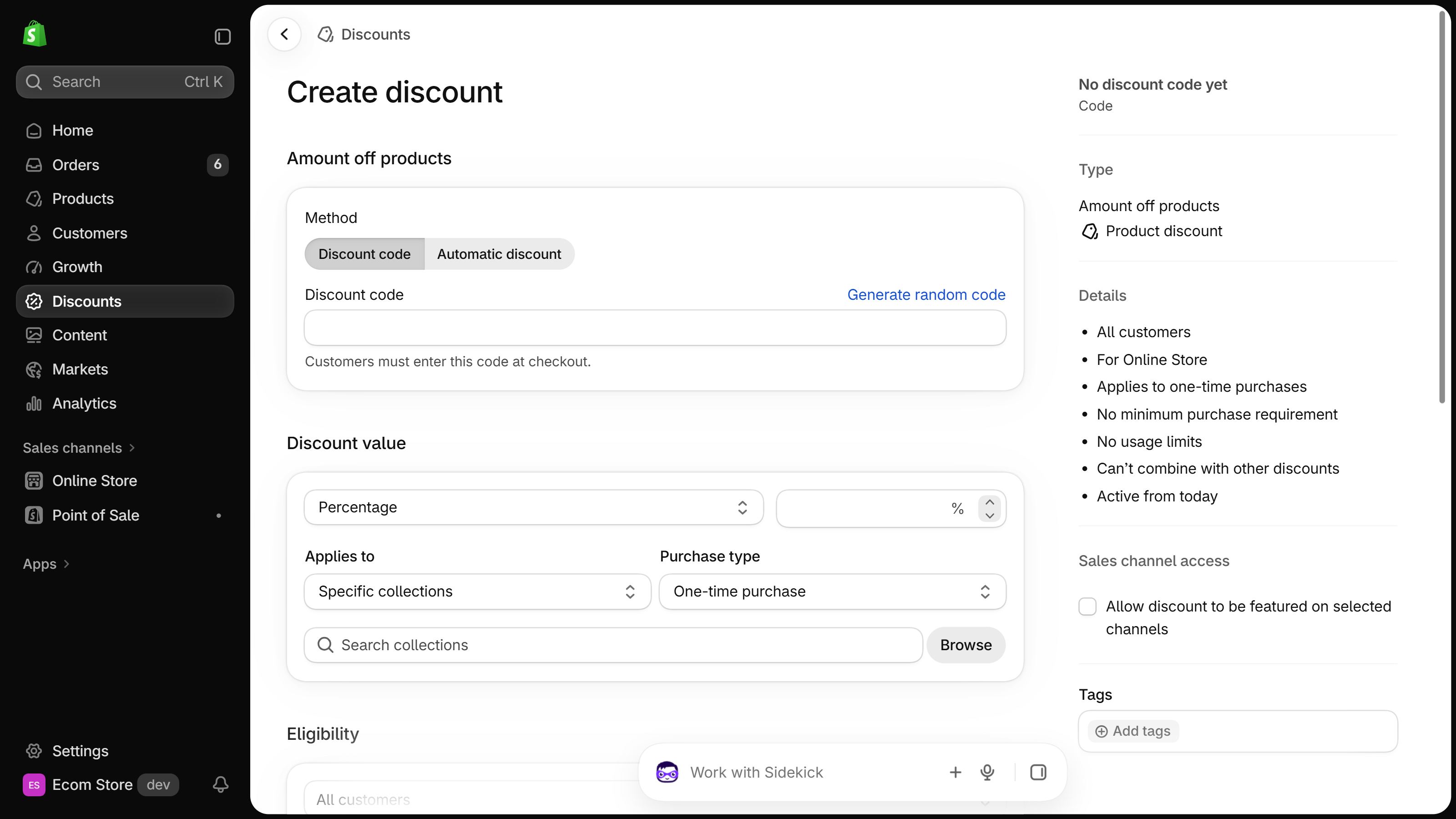Viewport: 1456px width, 819px height.
Task: Click the Content image icon
Action: [34, 335]
